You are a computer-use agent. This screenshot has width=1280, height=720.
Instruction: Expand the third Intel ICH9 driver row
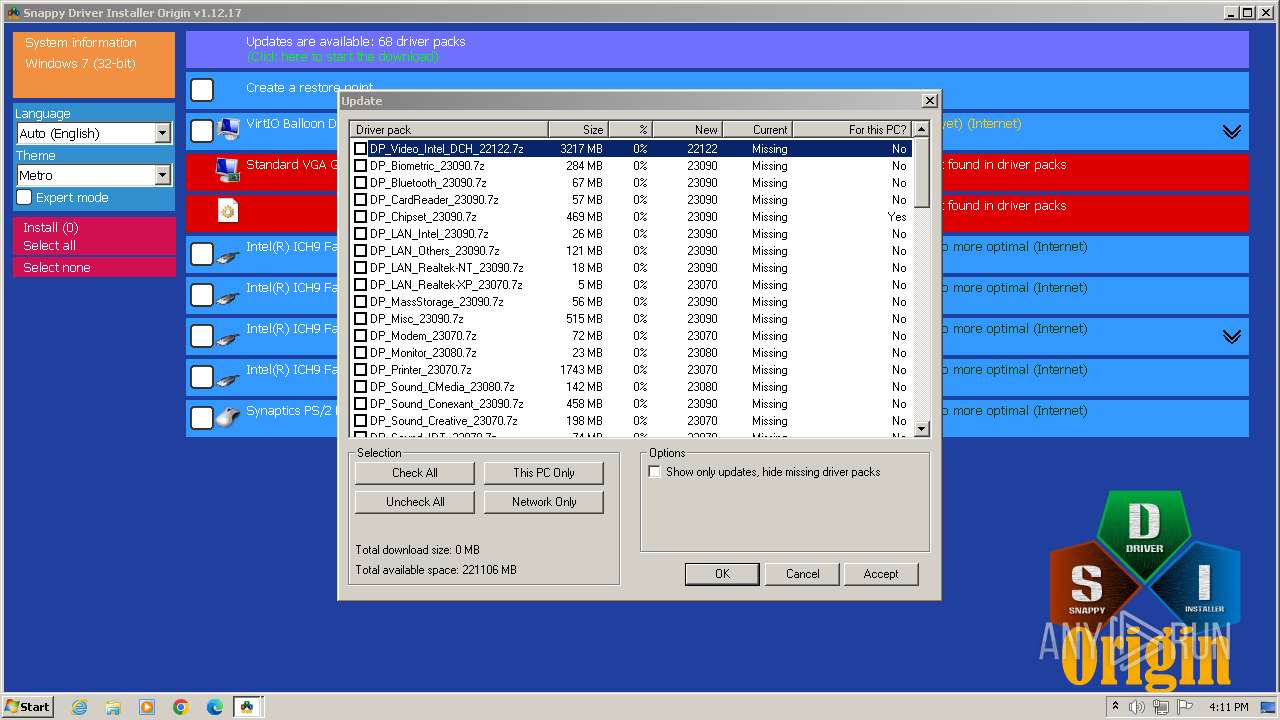pos(1232,337)
